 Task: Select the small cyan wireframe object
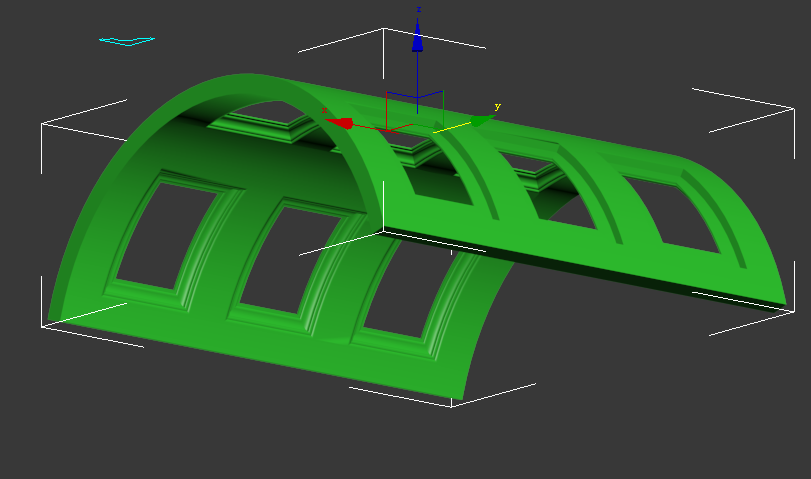[127, 41]
